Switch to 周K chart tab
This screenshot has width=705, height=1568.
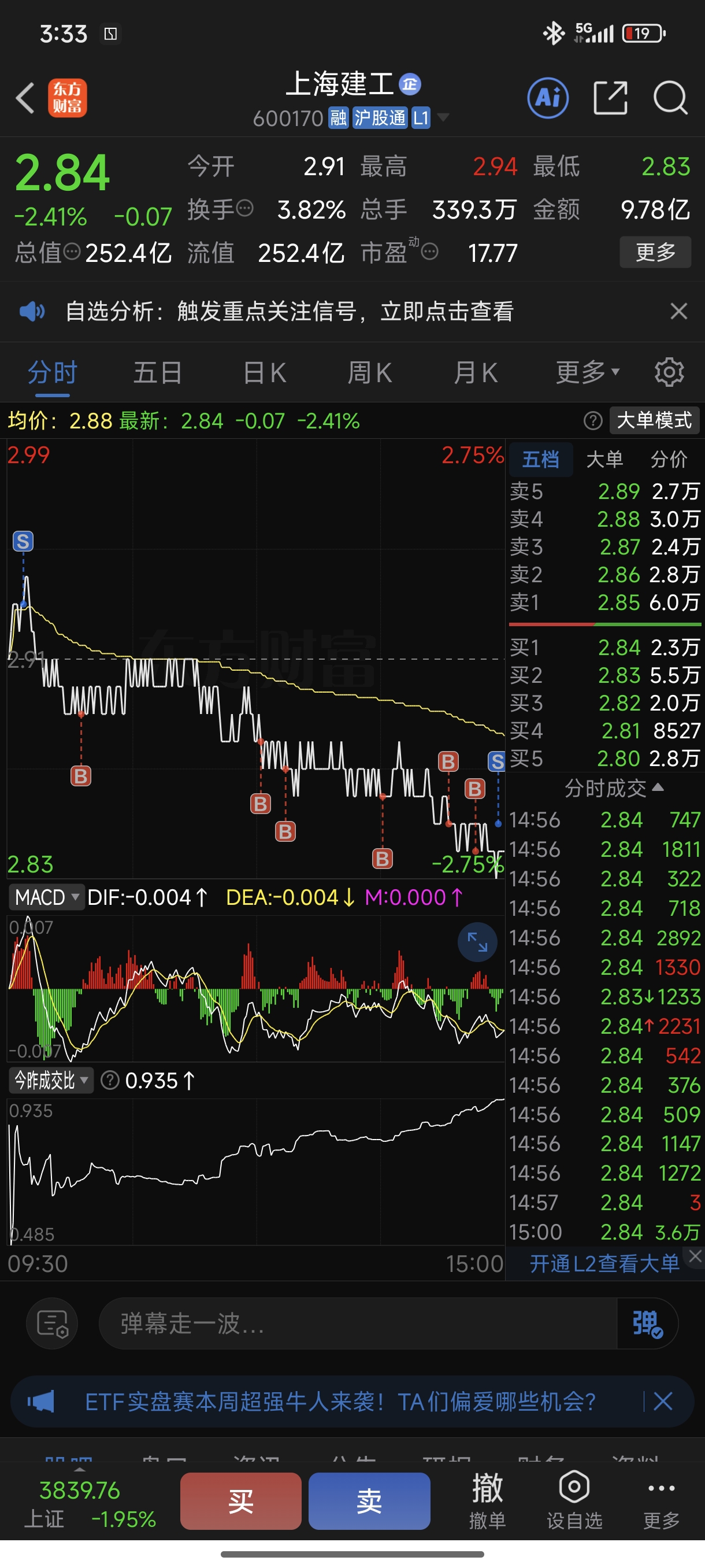point(370,372)
